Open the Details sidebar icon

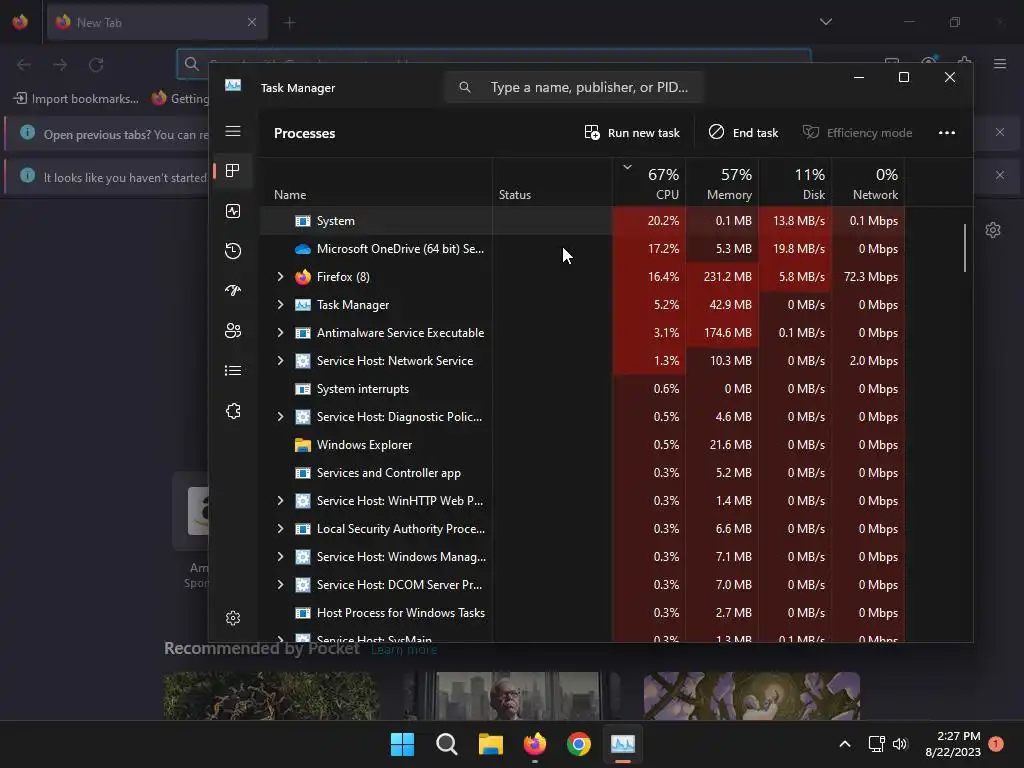233,370
